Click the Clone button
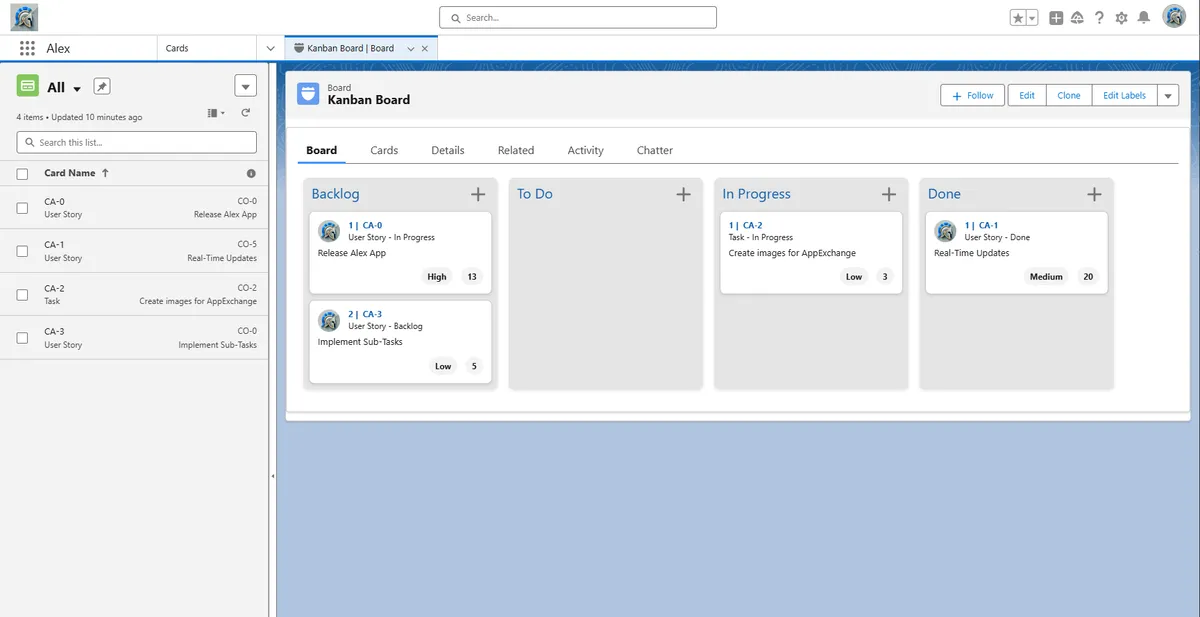 [x=1069, y=95]
